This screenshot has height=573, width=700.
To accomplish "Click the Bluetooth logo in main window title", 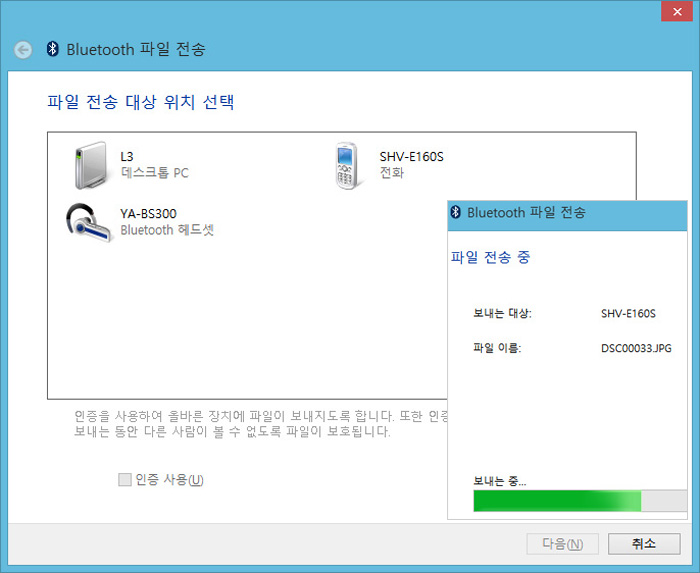I will (x=53, y=49).
